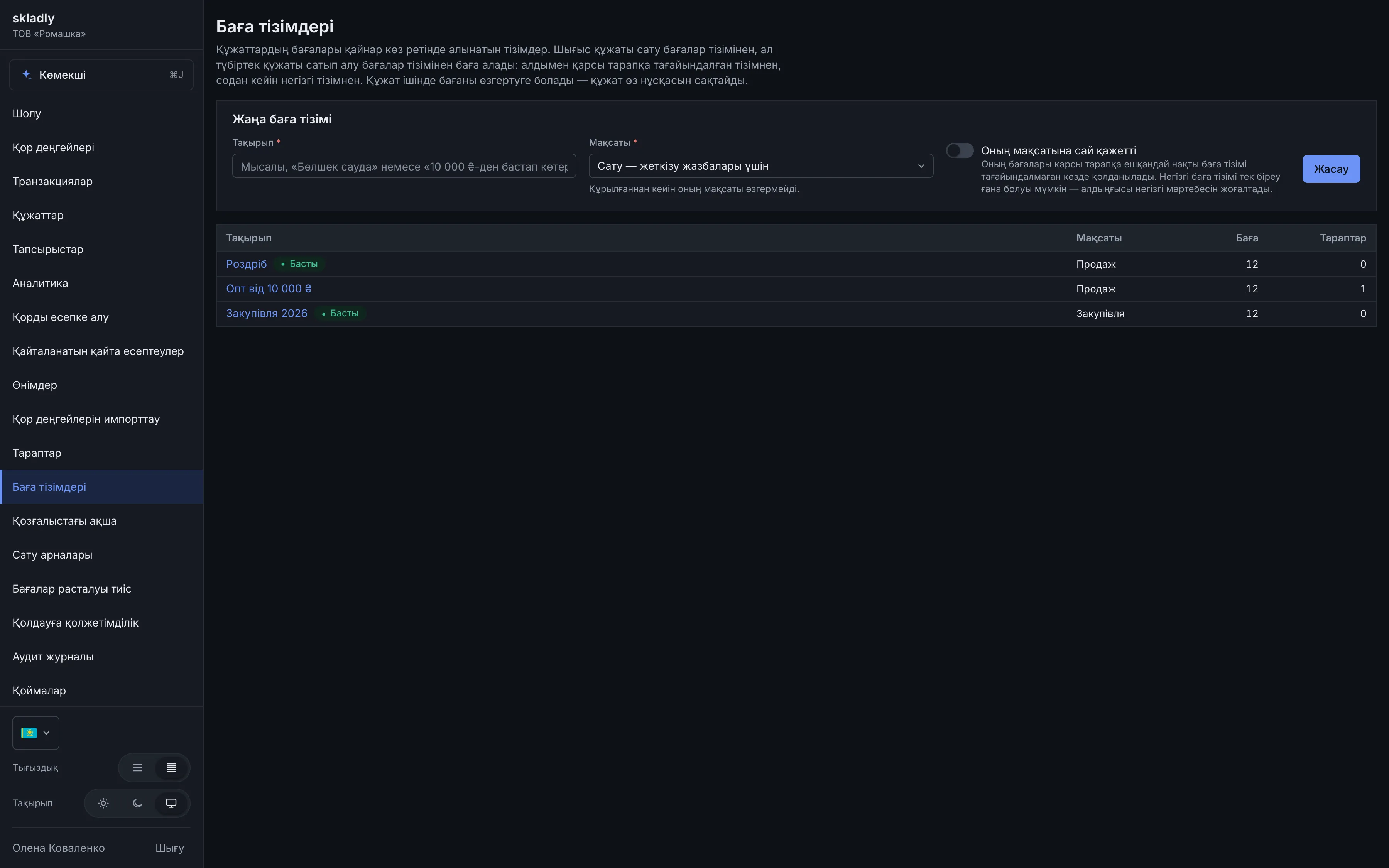Open Қайталанатын қайта есептеулер menu item

click(101, 351)
